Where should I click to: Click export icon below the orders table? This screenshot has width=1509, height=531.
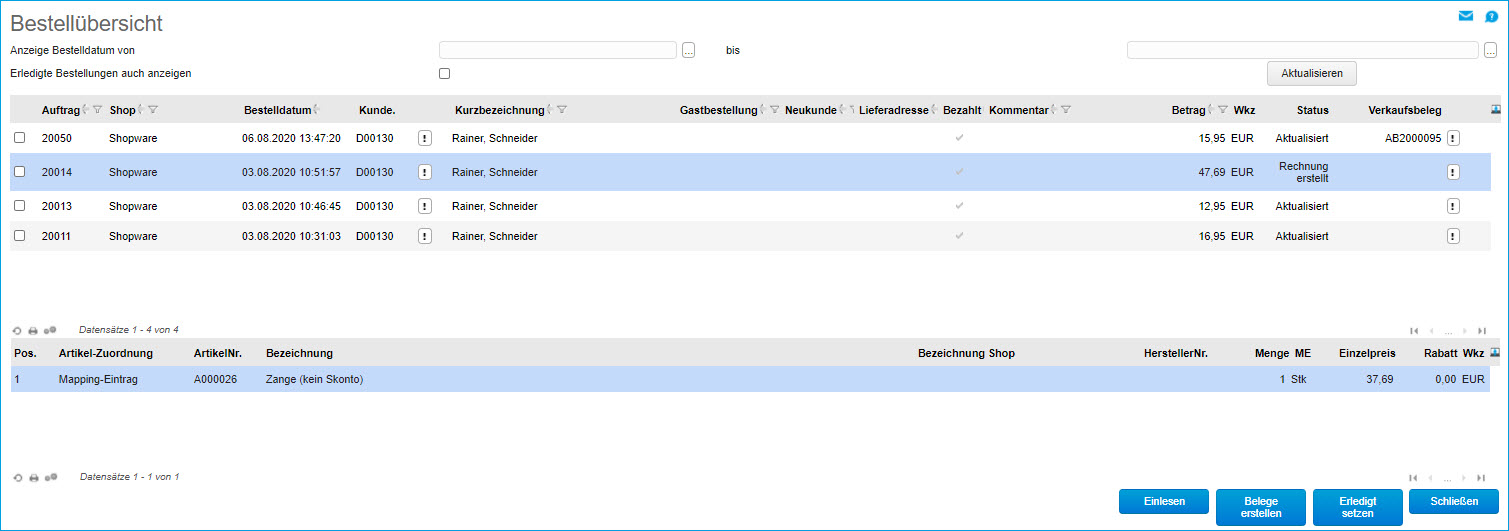click(50, 330)
